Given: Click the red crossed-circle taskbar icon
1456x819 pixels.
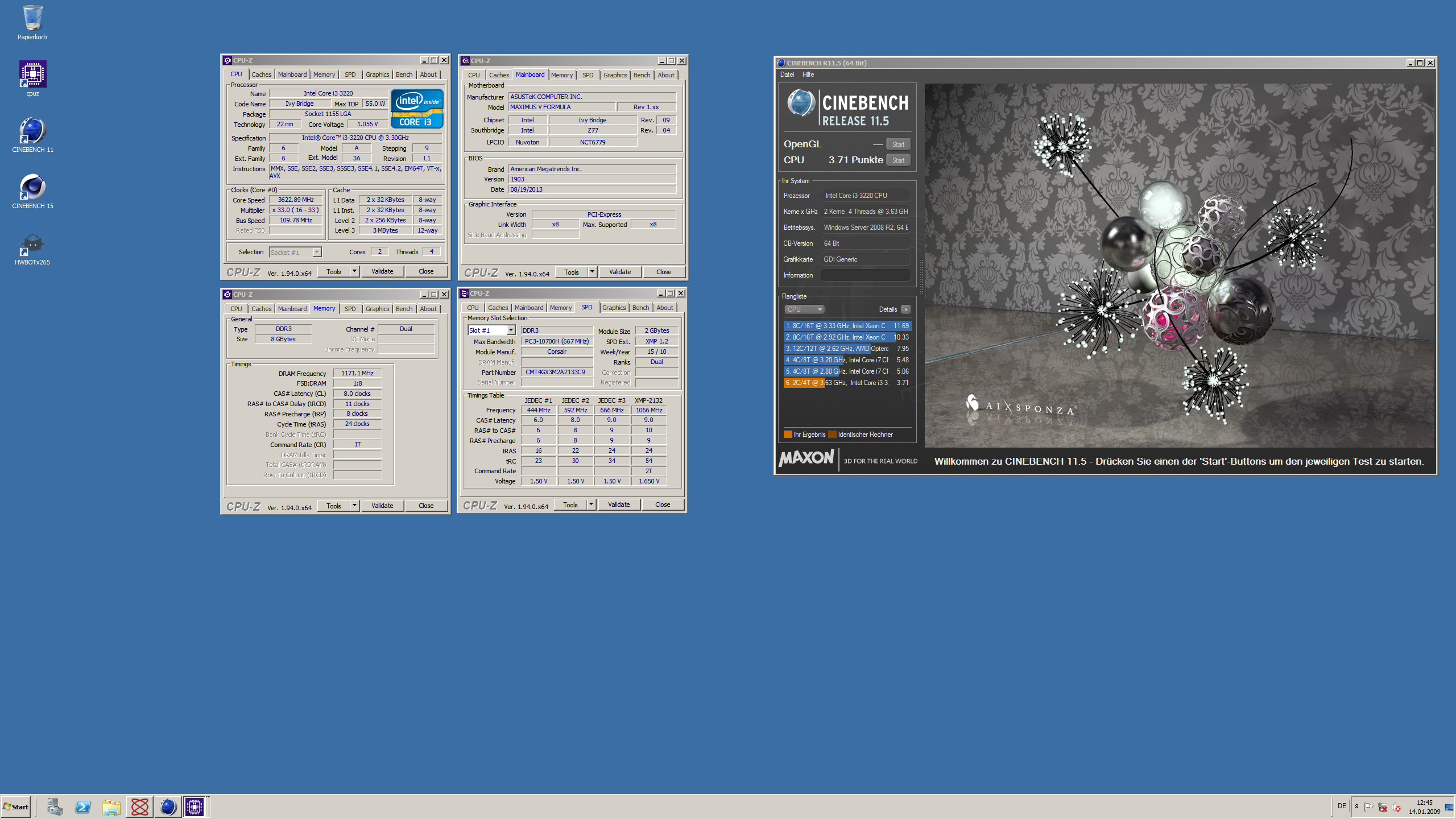Looking at the screenshot, I should tap(139, 806).
